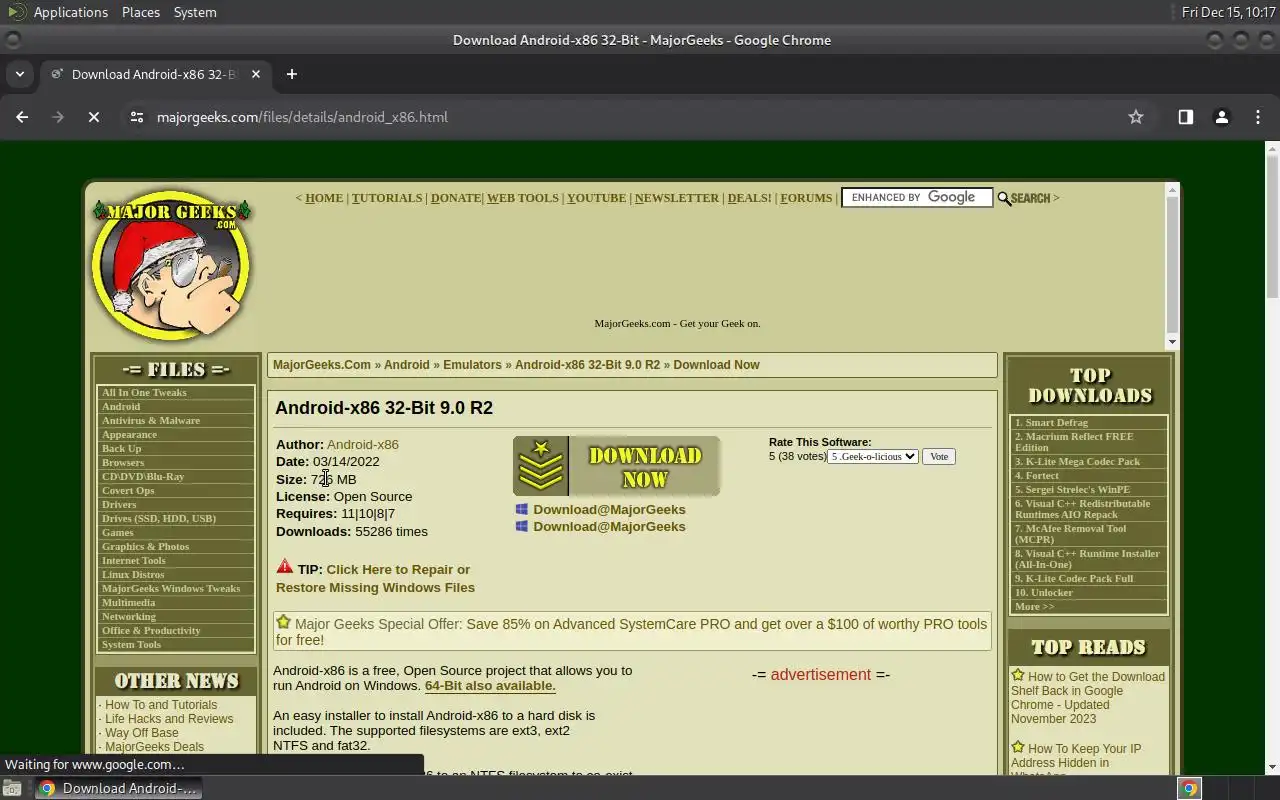The height and width of the screenshot is (800, 1280).
Task: Close the Download Android-x86 tab
Action: (x=256, y=74)
